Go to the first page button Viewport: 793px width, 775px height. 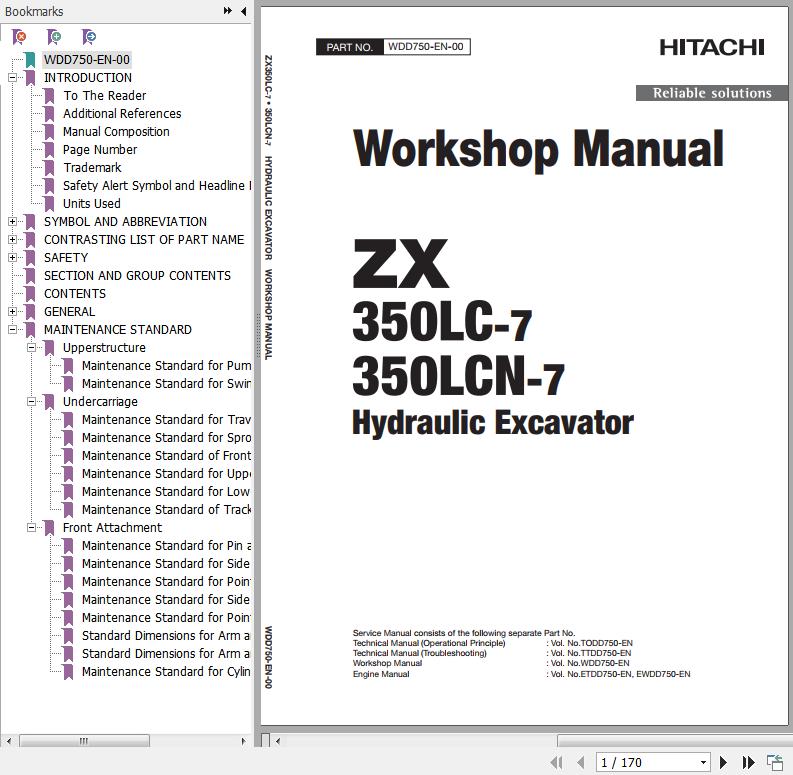coord(556,762)
